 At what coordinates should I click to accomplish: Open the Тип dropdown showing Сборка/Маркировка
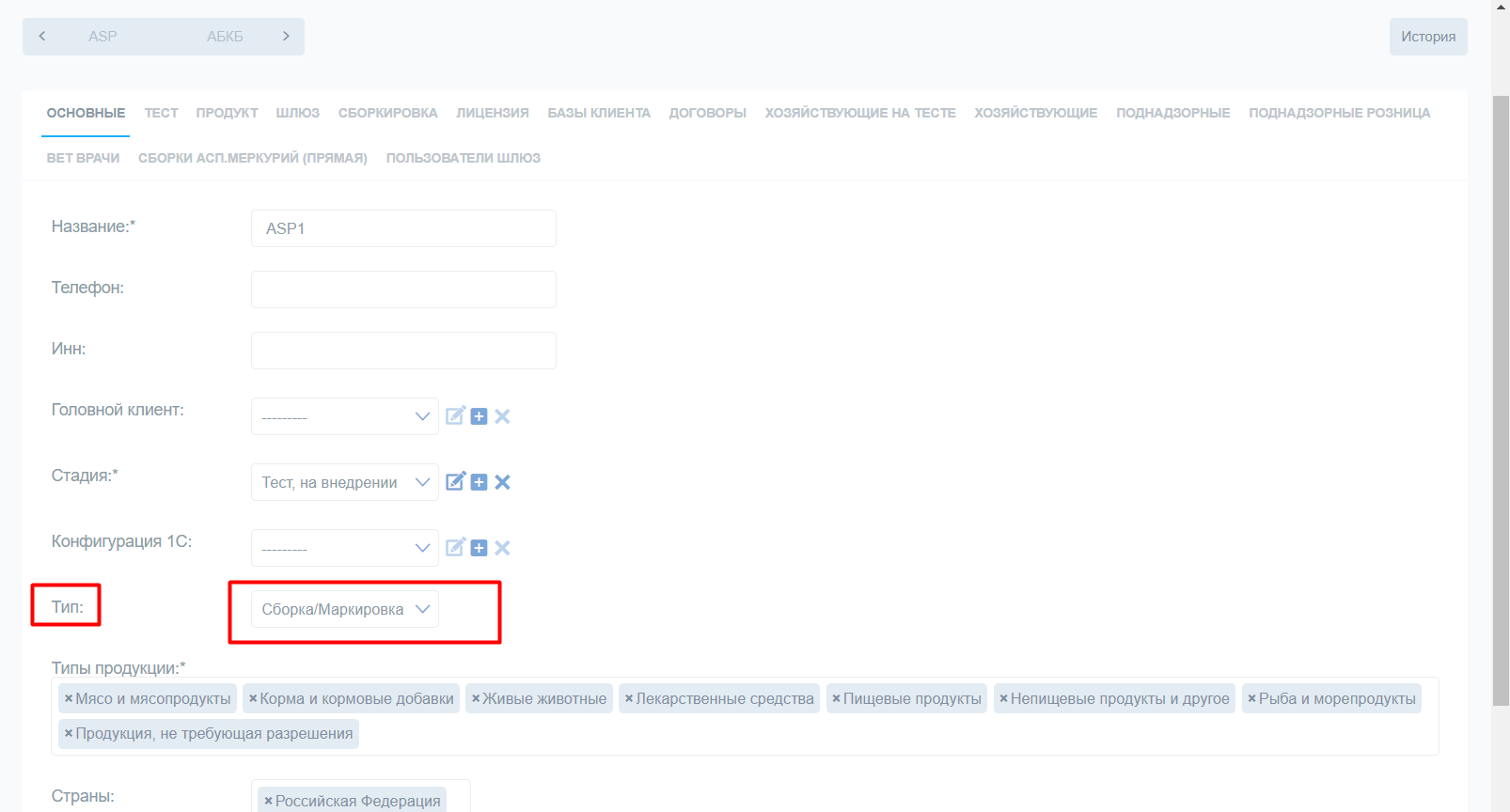[344, 609]
